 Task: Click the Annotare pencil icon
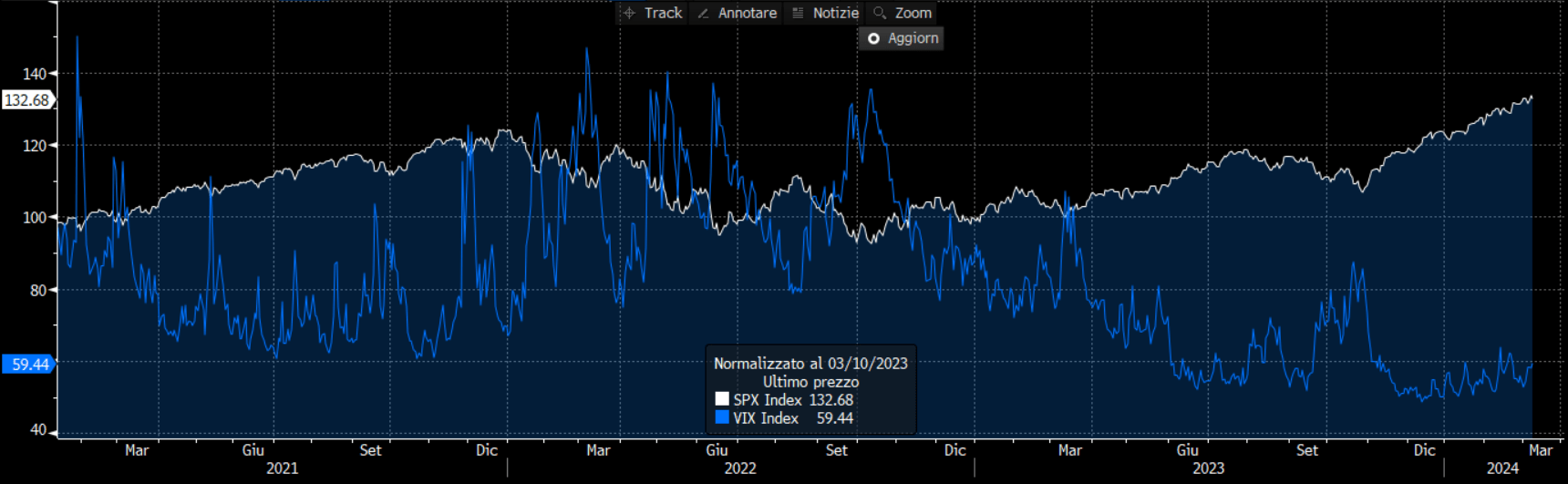(x=703, y=13)
